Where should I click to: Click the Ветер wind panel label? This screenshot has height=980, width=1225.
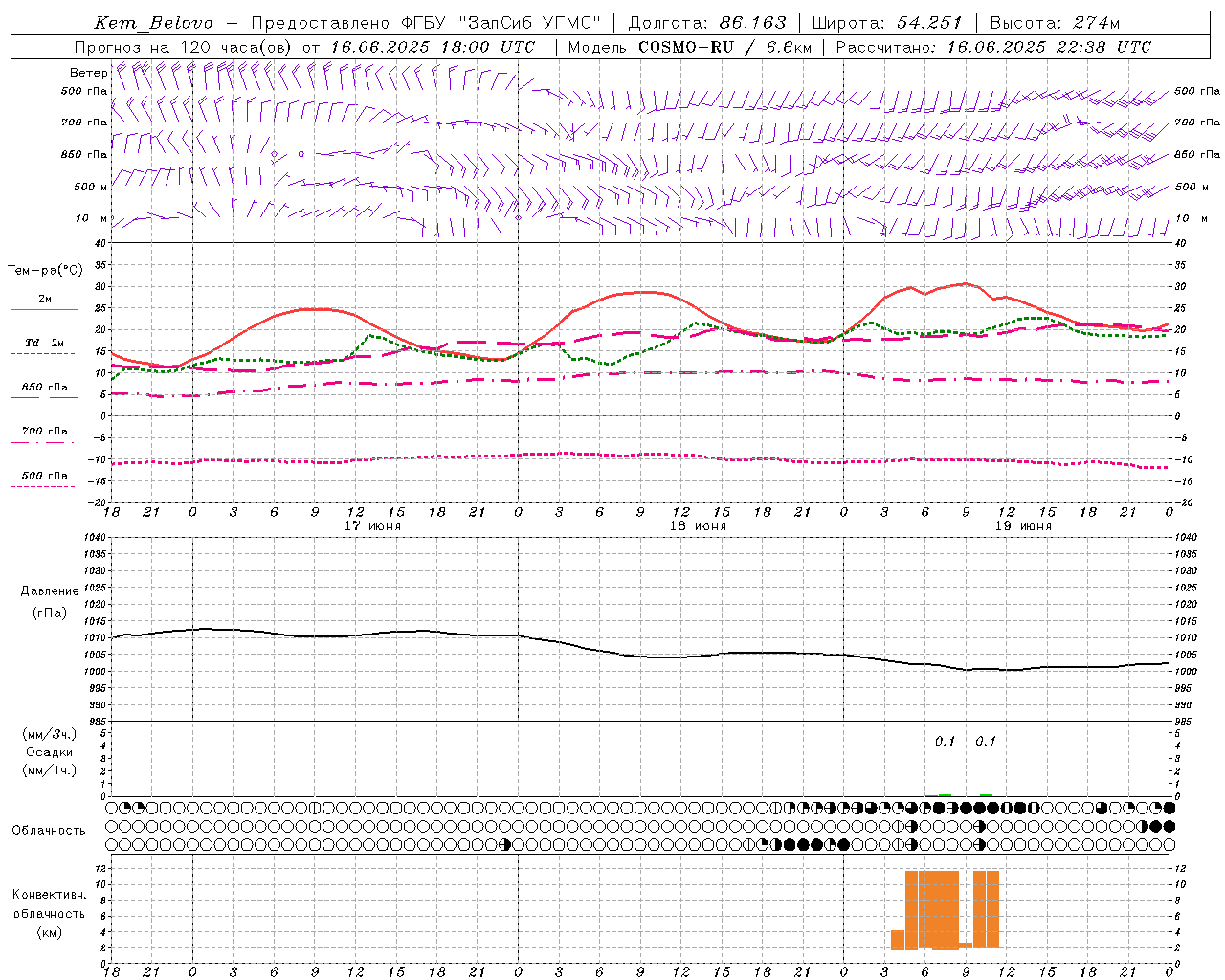click(x=88, y=73)
